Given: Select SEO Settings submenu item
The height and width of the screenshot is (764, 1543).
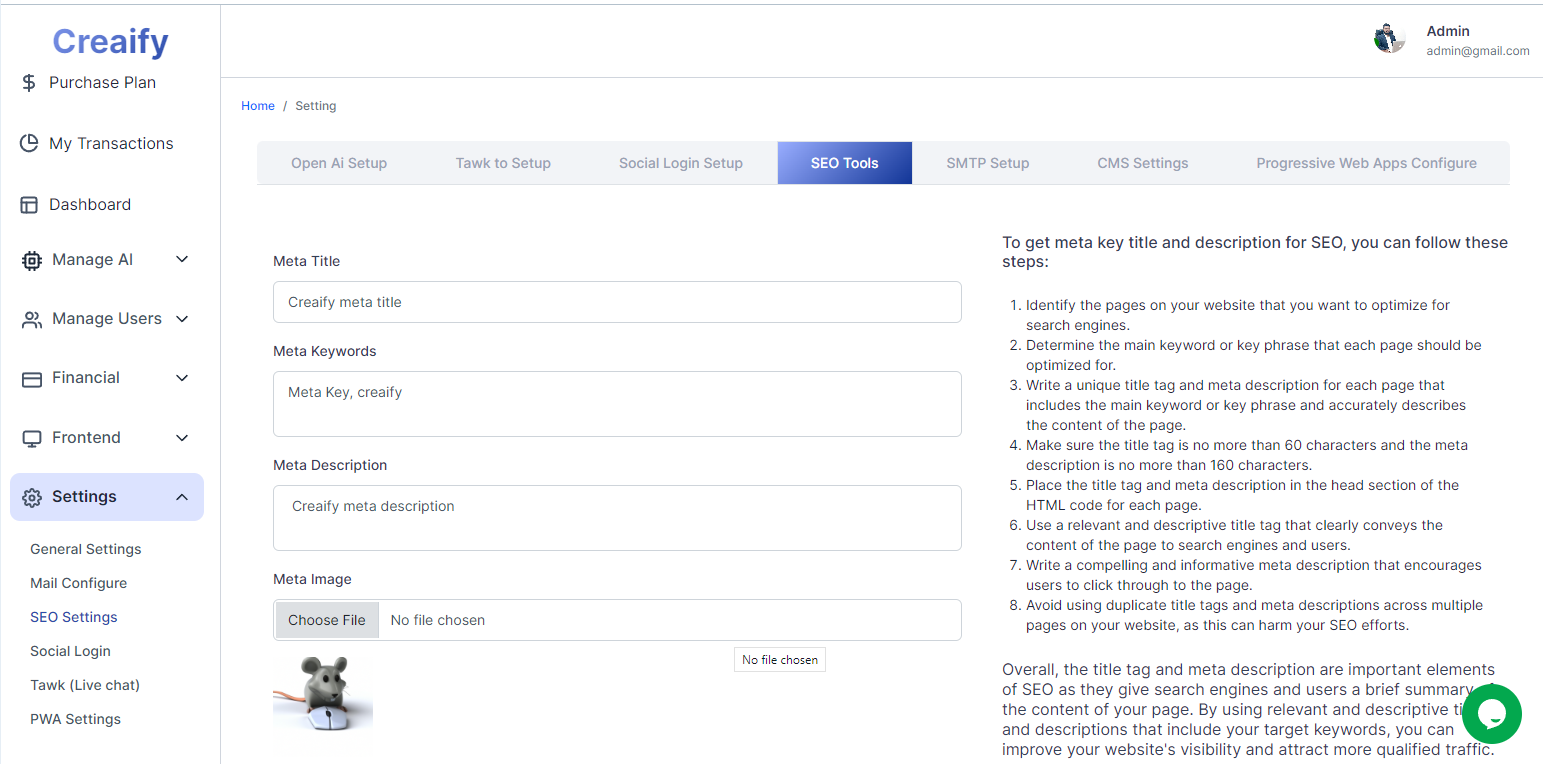Looking at the screenshot, I should [74, 617].
